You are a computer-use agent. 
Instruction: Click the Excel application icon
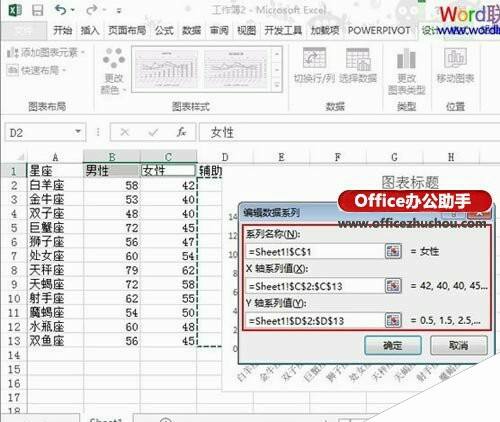coord(14,10)
